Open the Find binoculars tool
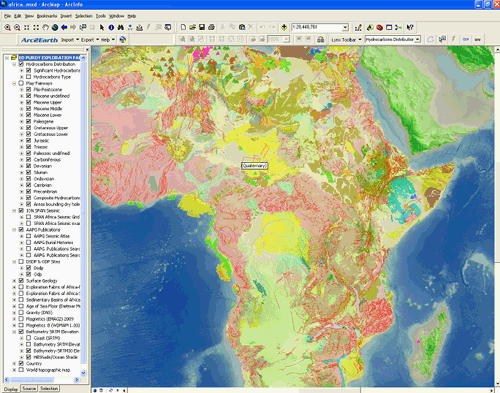Screen dimensions: 500x393 (x=121, y=27)
